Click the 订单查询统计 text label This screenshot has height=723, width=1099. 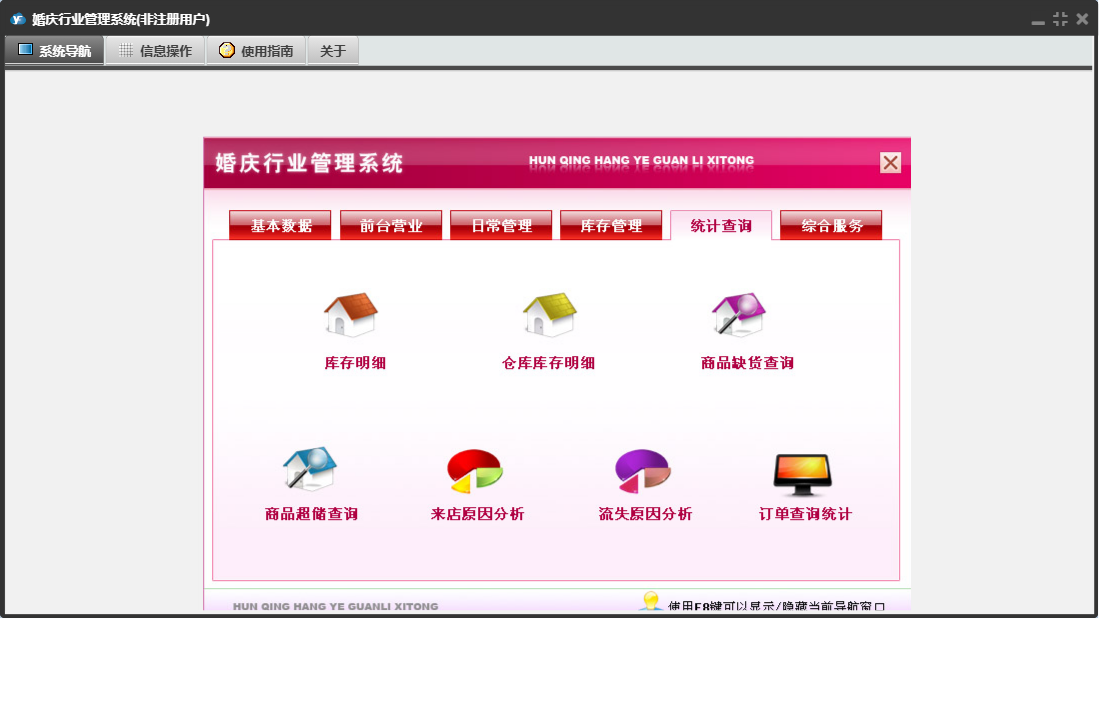[805, 515]
